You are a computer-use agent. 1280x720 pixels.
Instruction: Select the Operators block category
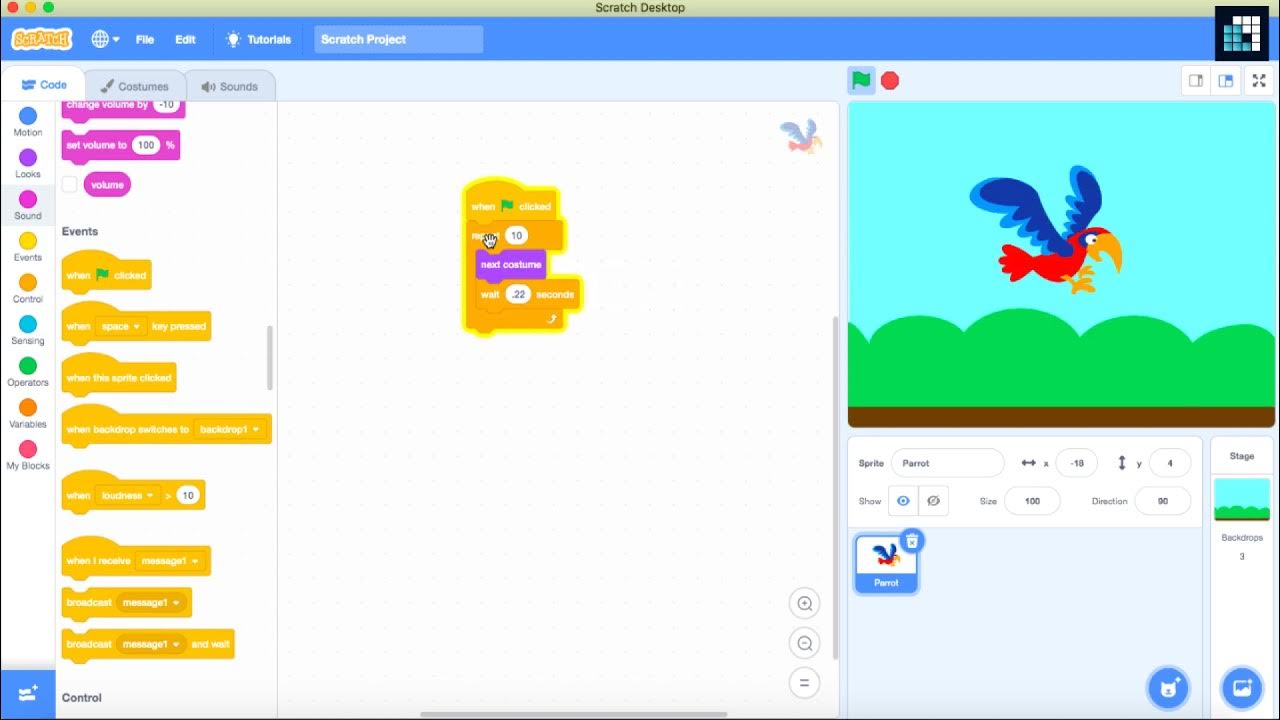click(28, 372)
